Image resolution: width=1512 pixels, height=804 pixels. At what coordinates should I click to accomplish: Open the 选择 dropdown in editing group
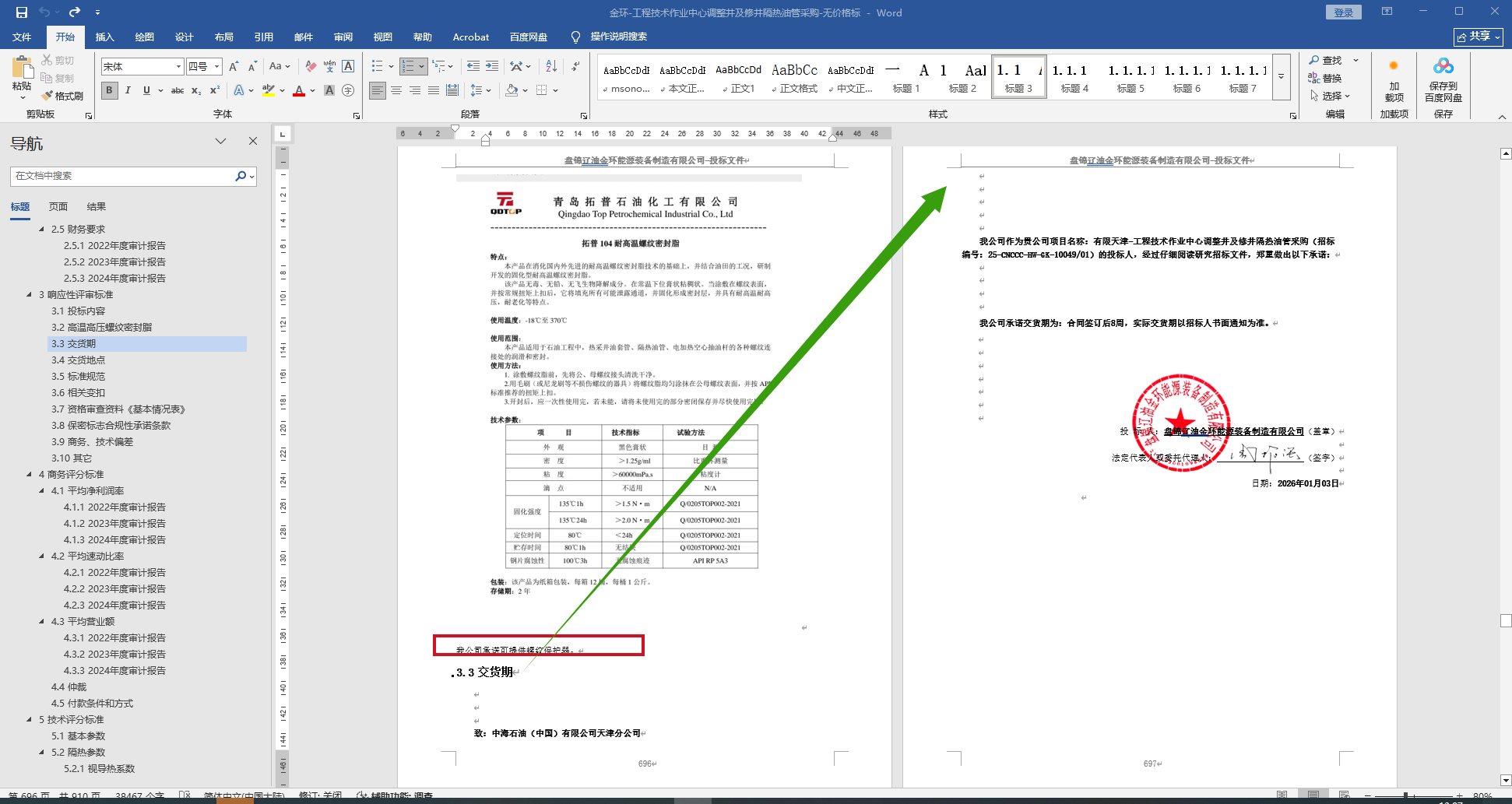[1331, 96]
